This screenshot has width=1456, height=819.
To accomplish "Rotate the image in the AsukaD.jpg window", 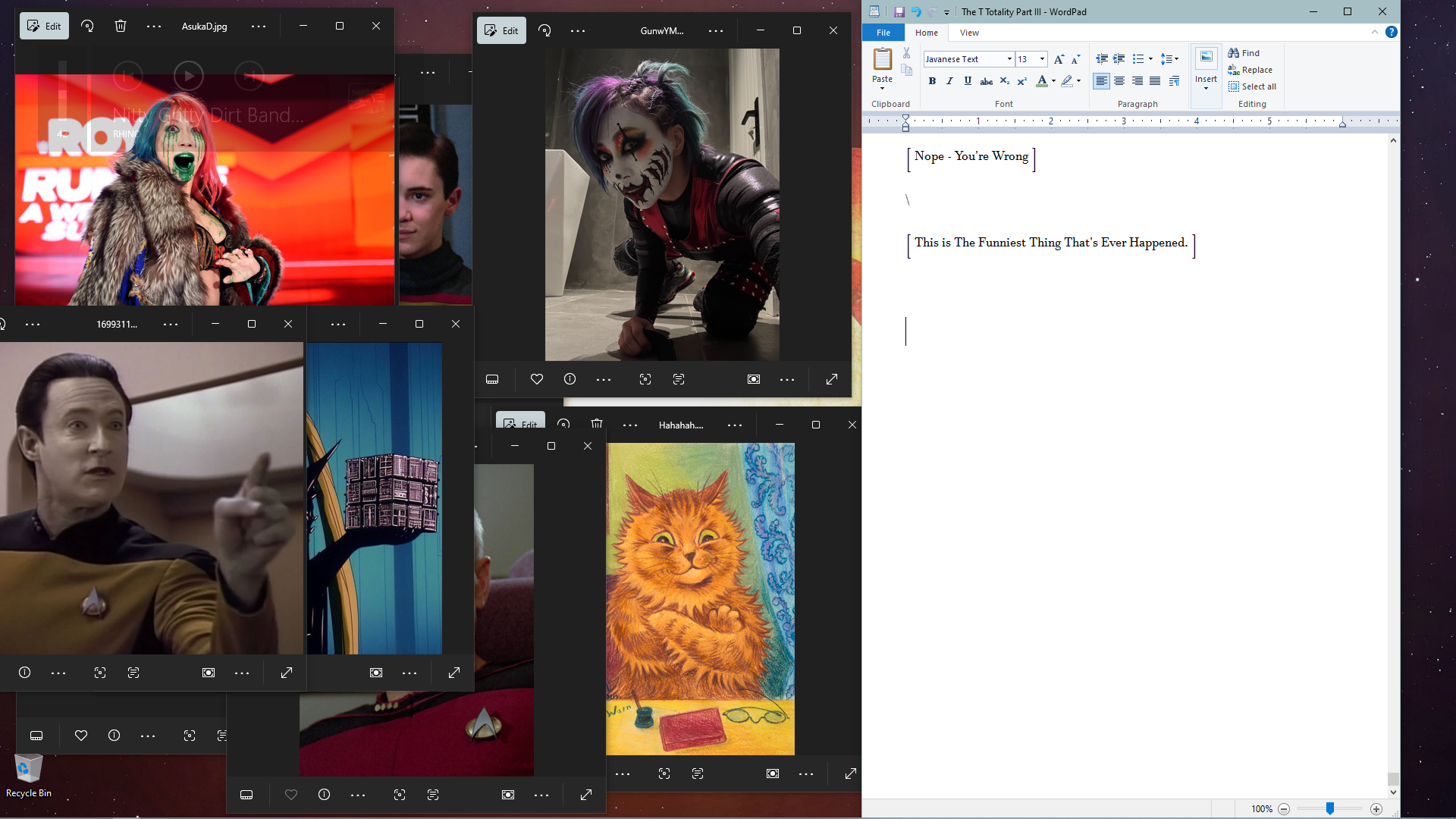I will (x=87, y=26).
